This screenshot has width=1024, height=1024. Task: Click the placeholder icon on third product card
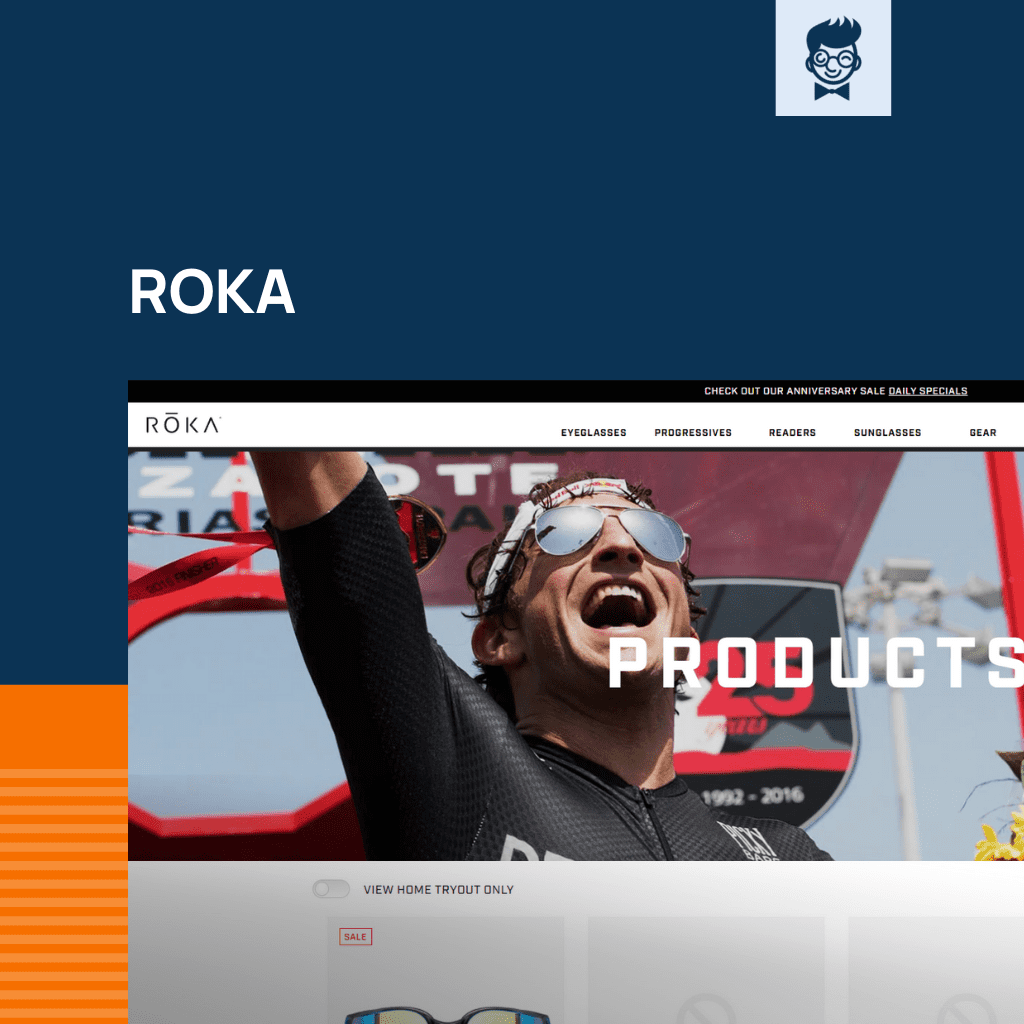965,1010
